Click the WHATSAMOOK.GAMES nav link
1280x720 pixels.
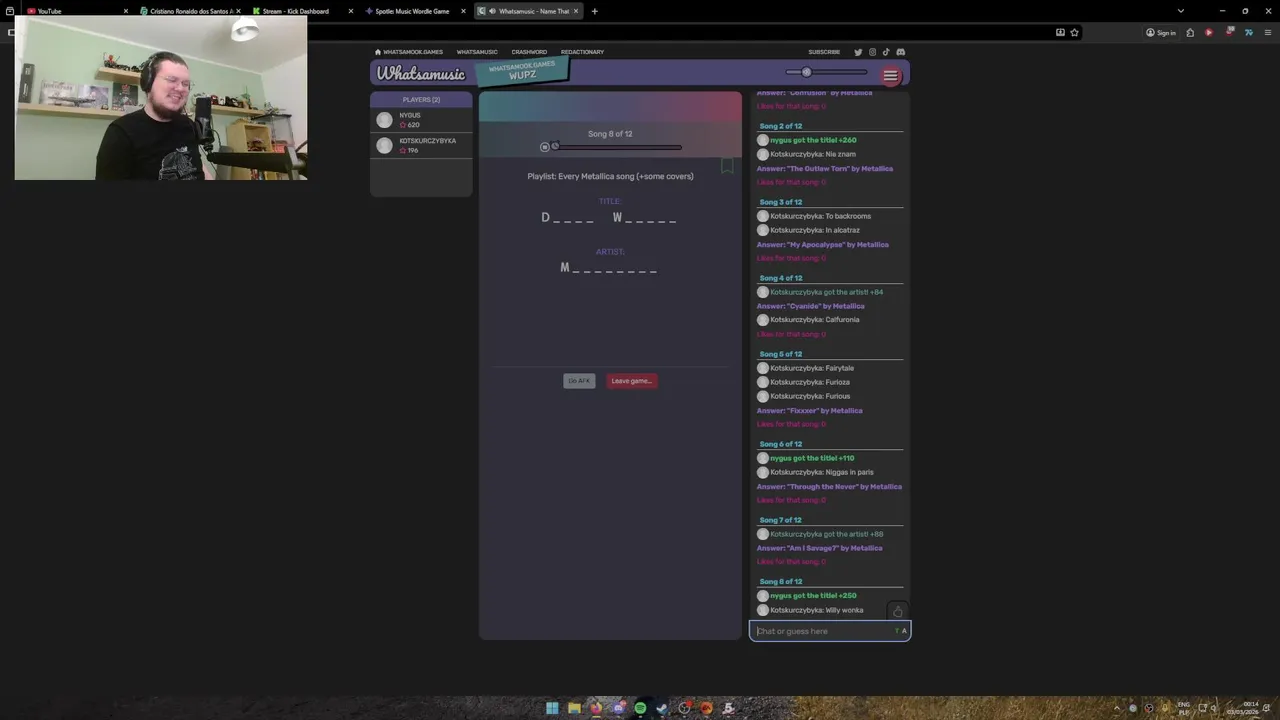click(413, 52)
